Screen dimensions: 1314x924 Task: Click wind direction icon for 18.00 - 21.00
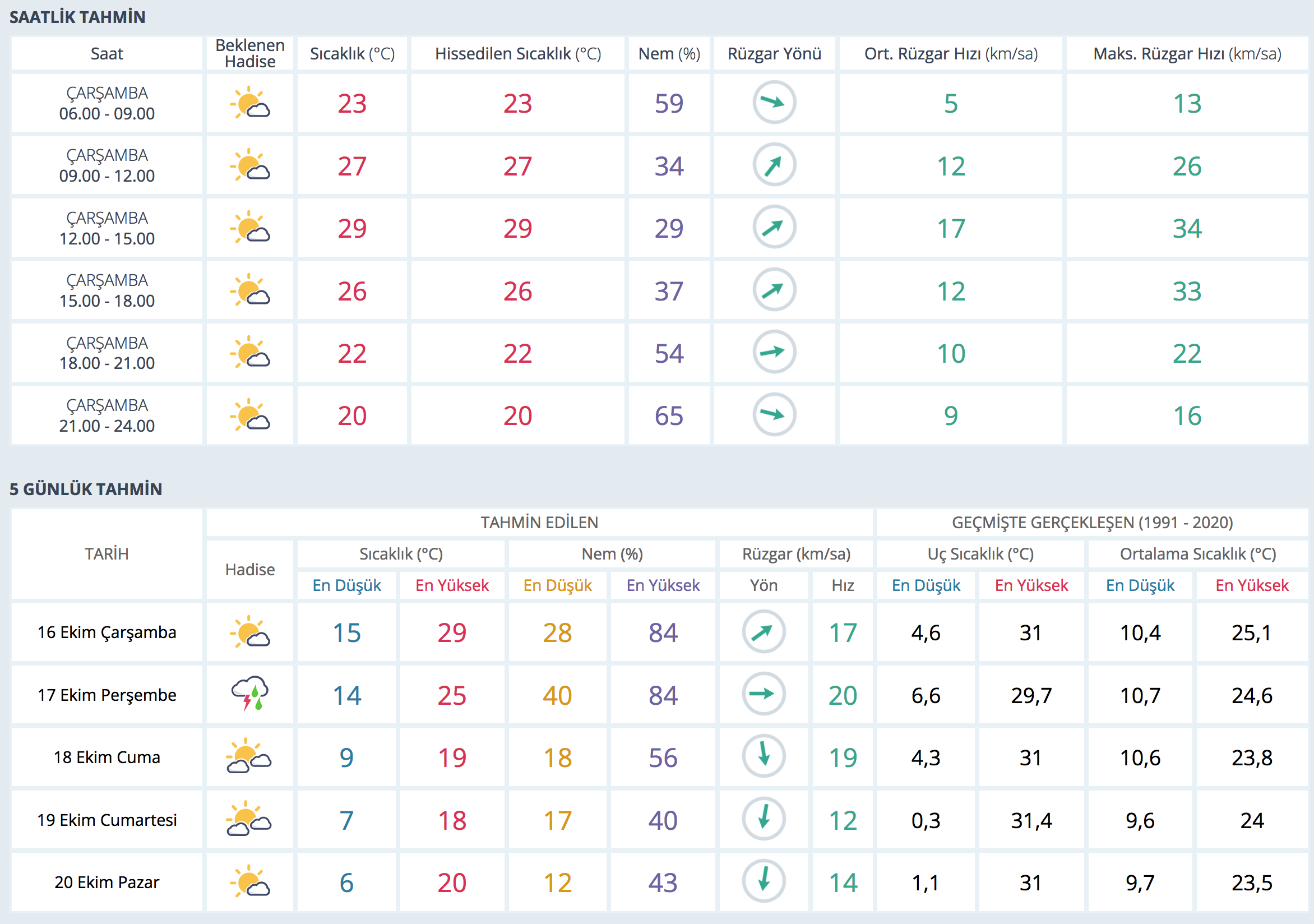pos(774,353)
